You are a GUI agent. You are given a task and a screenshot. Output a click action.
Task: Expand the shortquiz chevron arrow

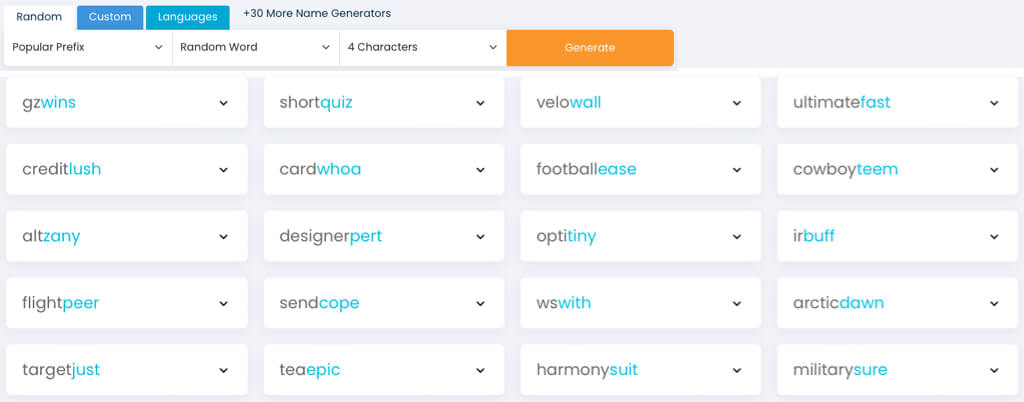pos(480,103)
